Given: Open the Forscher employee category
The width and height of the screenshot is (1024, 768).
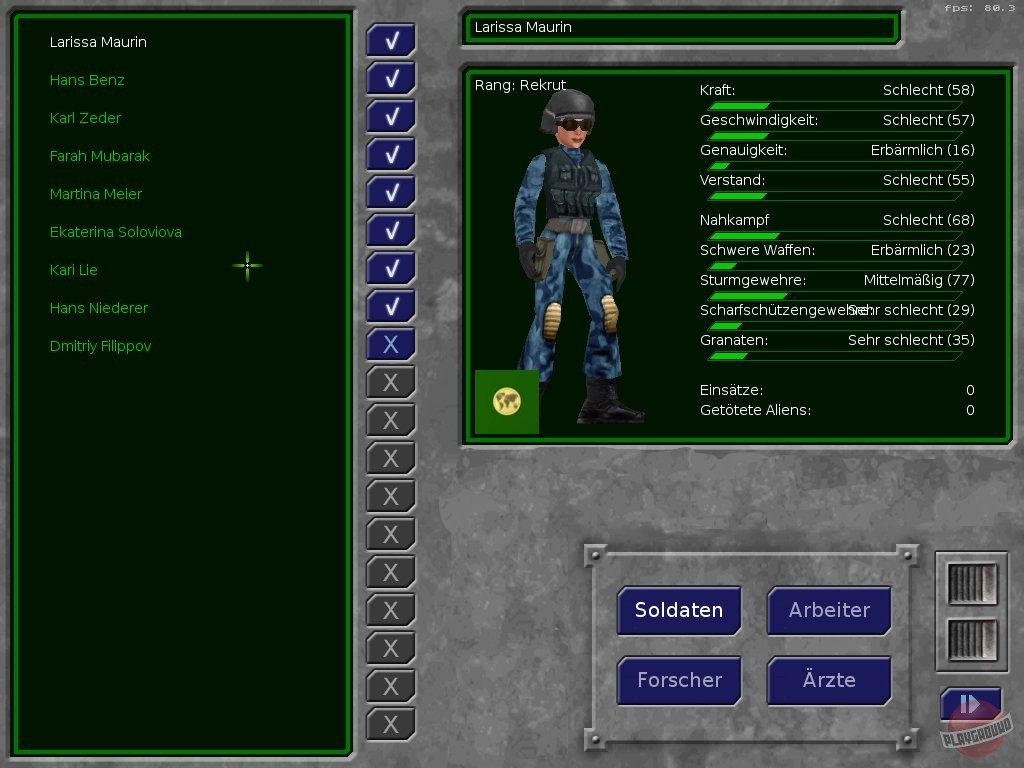Looking at the screenshot, I should [679, 680].
